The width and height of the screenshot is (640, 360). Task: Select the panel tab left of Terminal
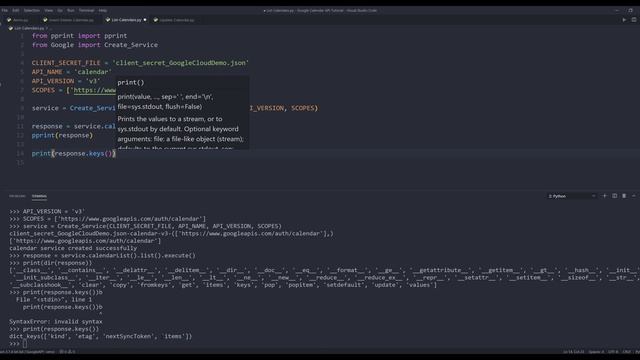point(17,196)
